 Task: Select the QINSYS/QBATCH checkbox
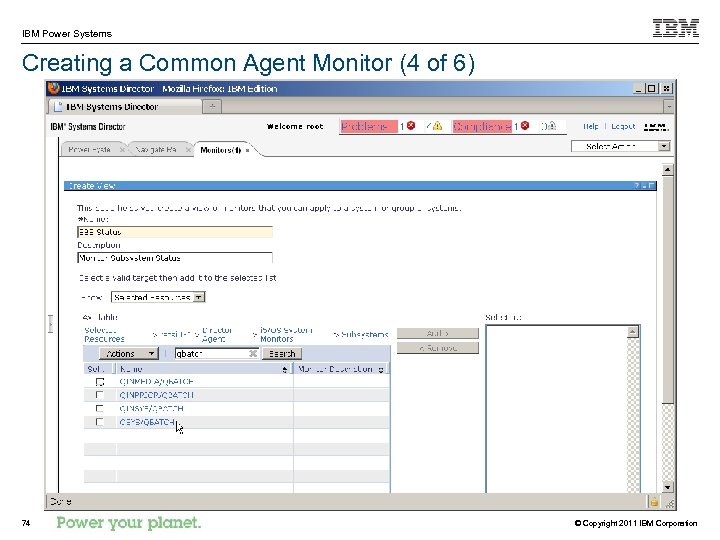click(x=99, y=408)
